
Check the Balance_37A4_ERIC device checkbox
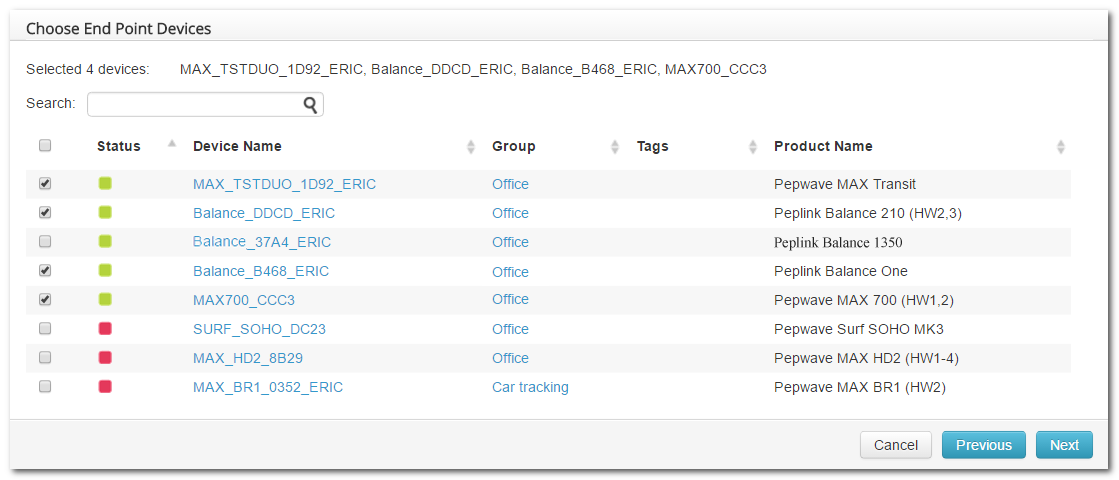pyautogui.click(x=45, y=242)
